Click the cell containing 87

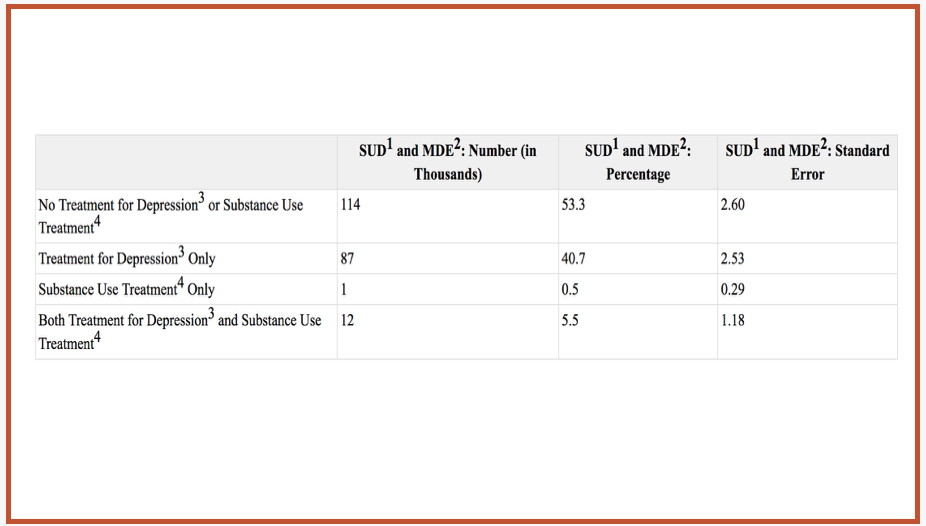(448, 259)
